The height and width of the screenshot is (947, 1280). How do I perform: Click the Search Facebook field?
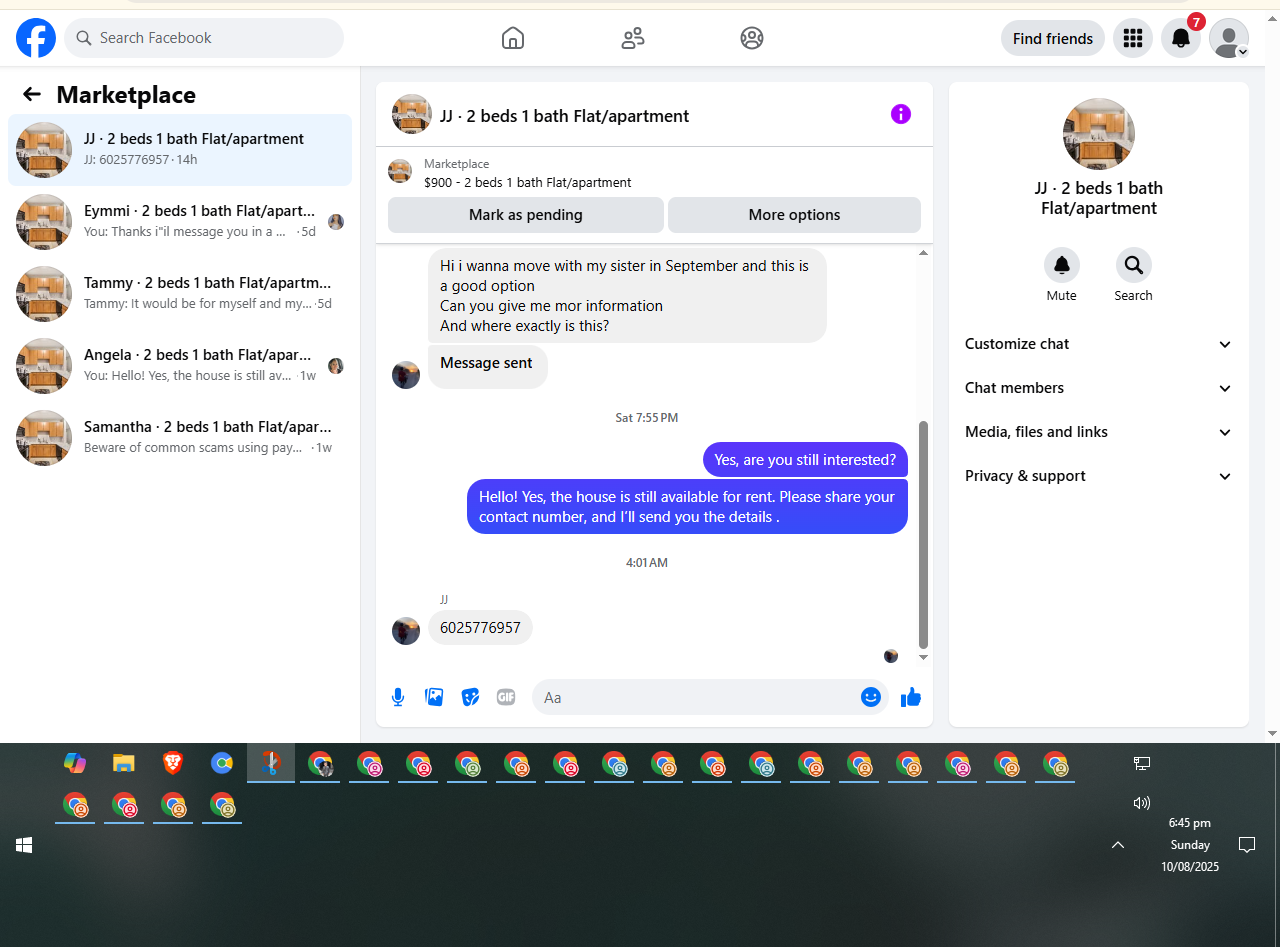[204, 38]
